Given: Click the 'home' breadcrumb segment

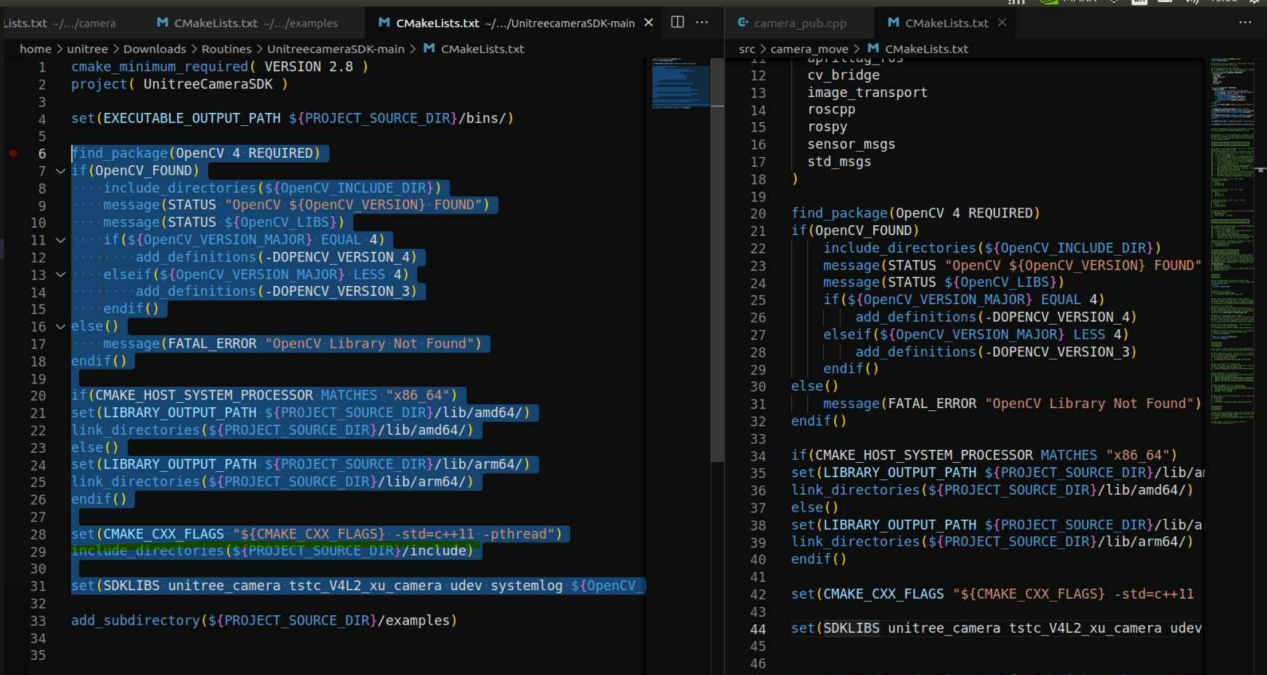Looking at the screenshot, I should 35,49.
